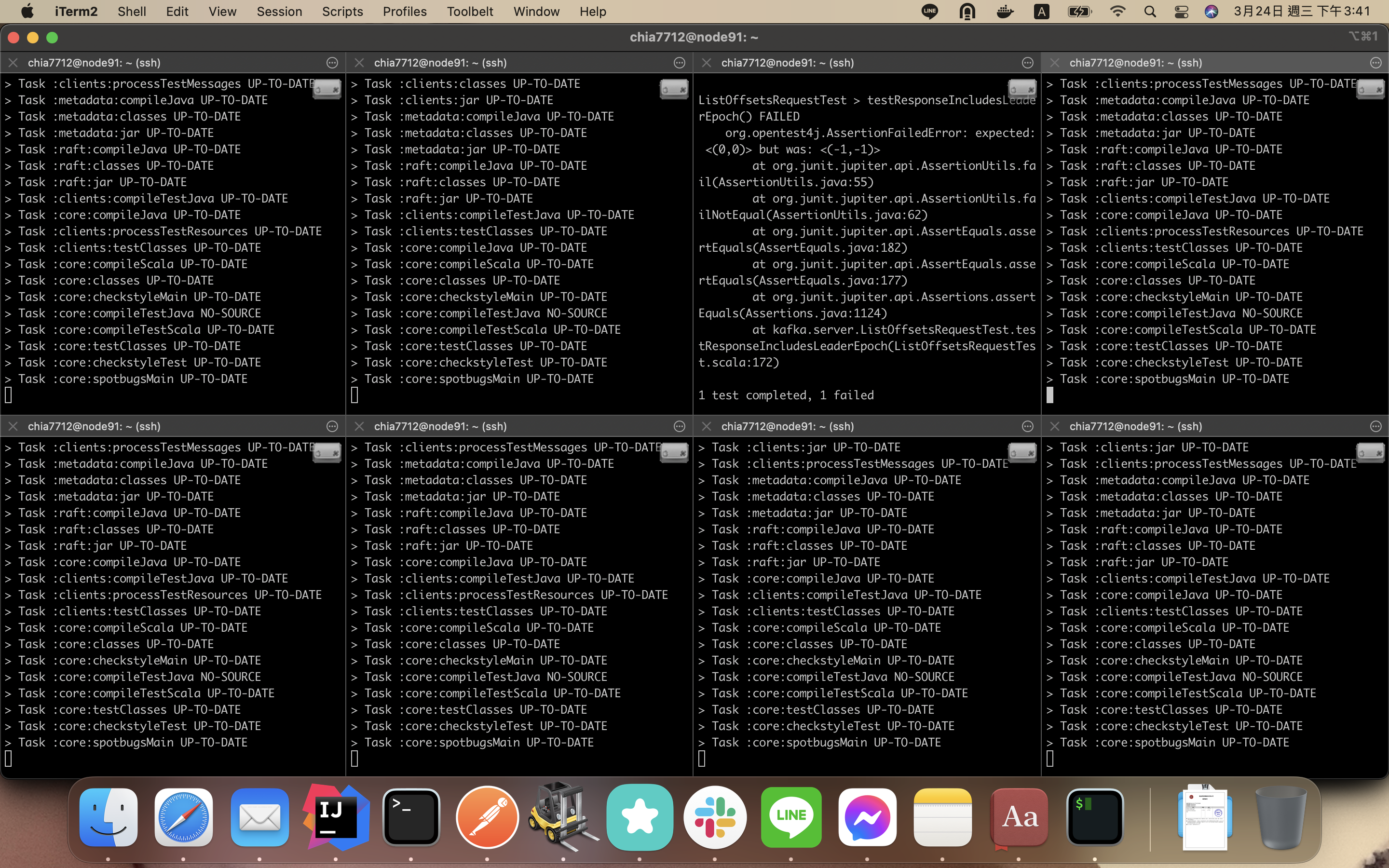The width and height of the screenshot is (1389, 868).
Task: Launch Postman from the dock
Action: point(487,817)
